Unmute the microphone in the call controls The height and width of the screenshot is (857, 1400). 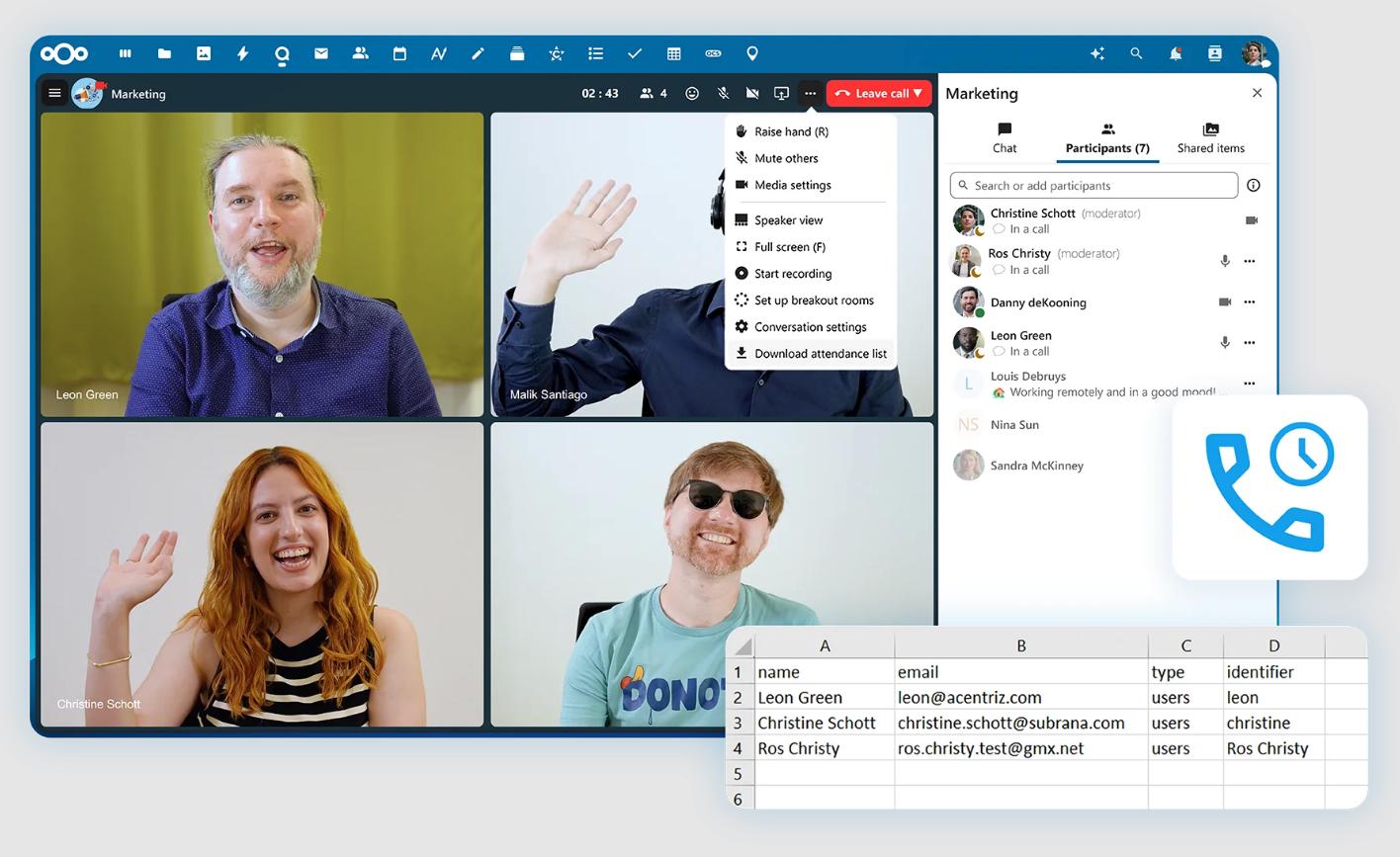[x=722, y=93]
